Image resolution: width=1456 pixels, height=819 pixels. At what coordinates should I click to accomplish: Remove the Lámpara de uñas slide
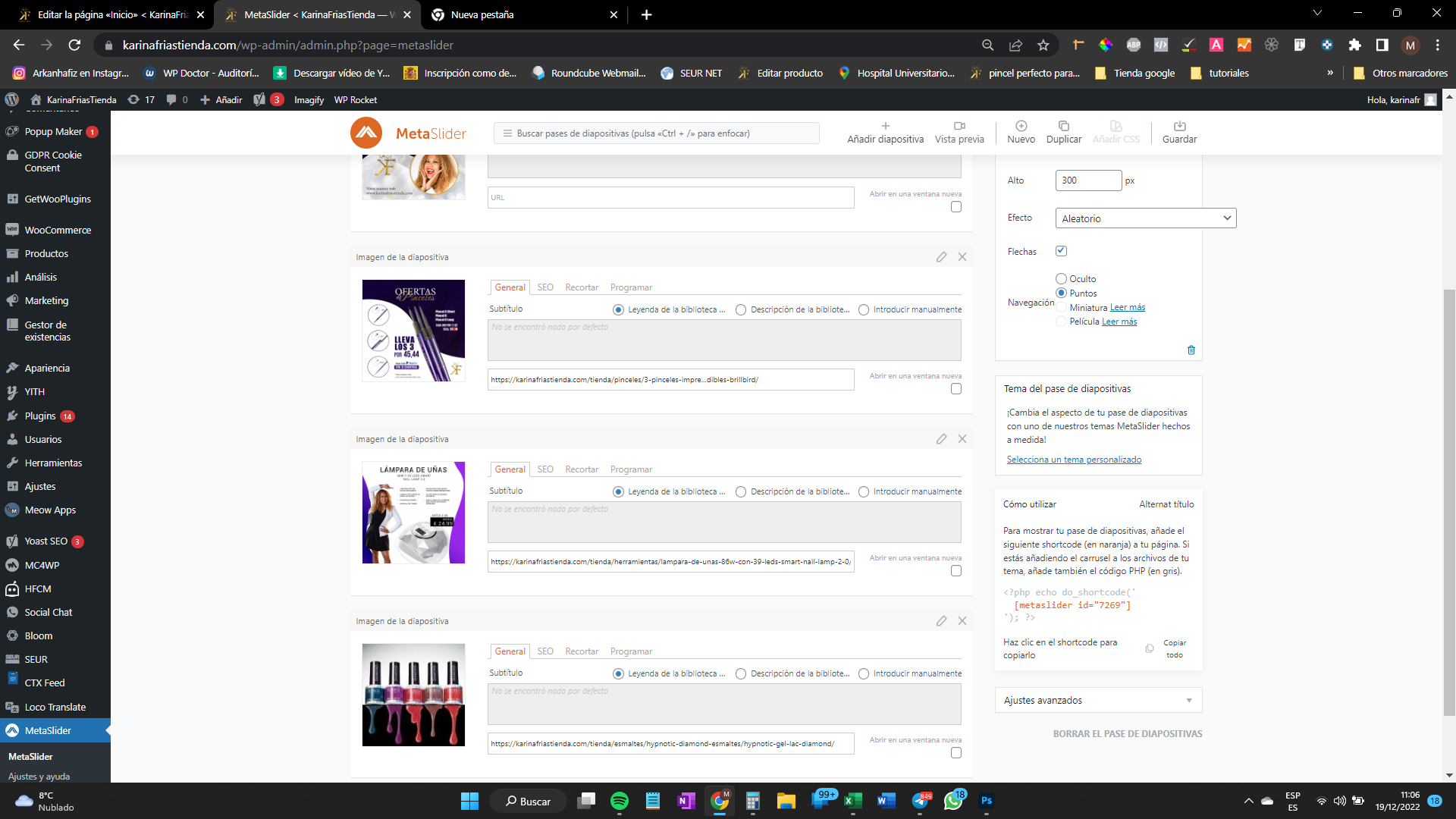click(x=962, y=439)
